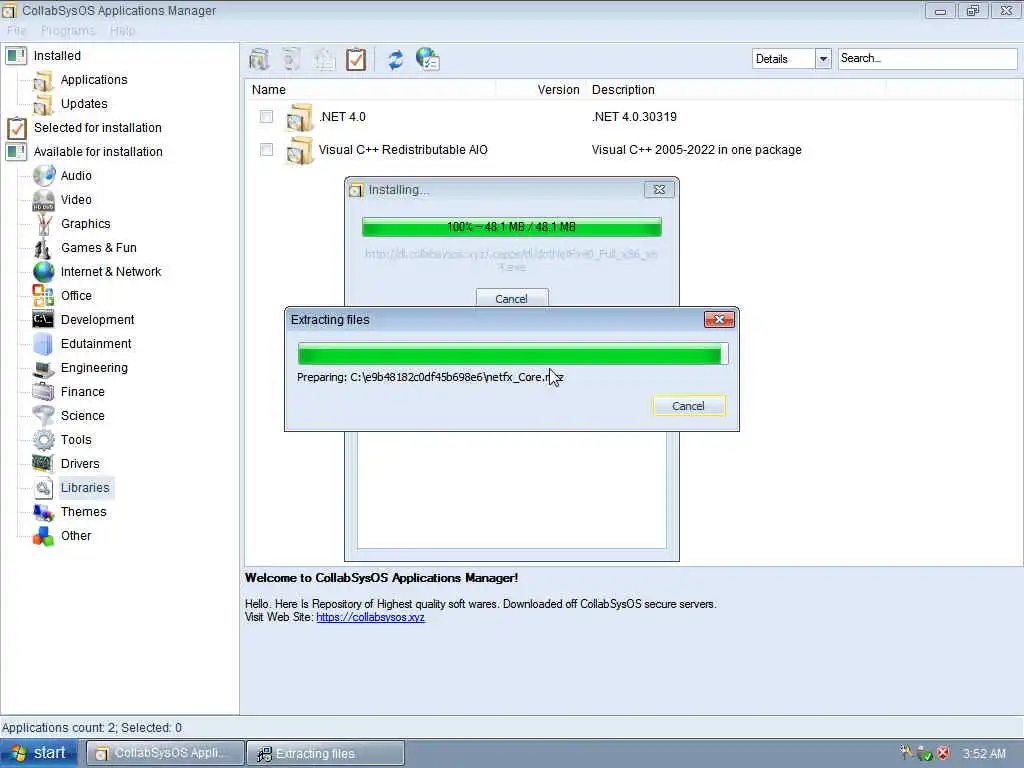Viewport: 1024px width, 768px height.
Task: Select the Engineering category
Action: click(94, 368)
